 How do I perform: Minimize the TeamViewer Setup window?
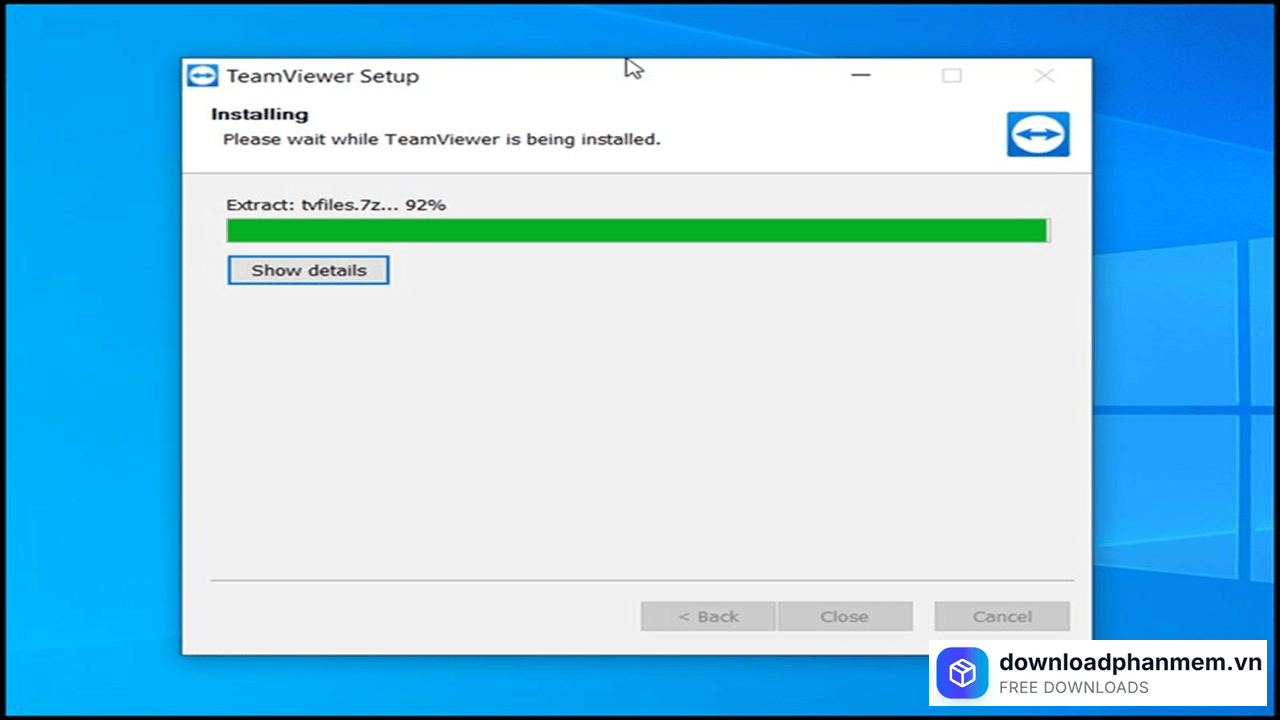click(861, 76)
